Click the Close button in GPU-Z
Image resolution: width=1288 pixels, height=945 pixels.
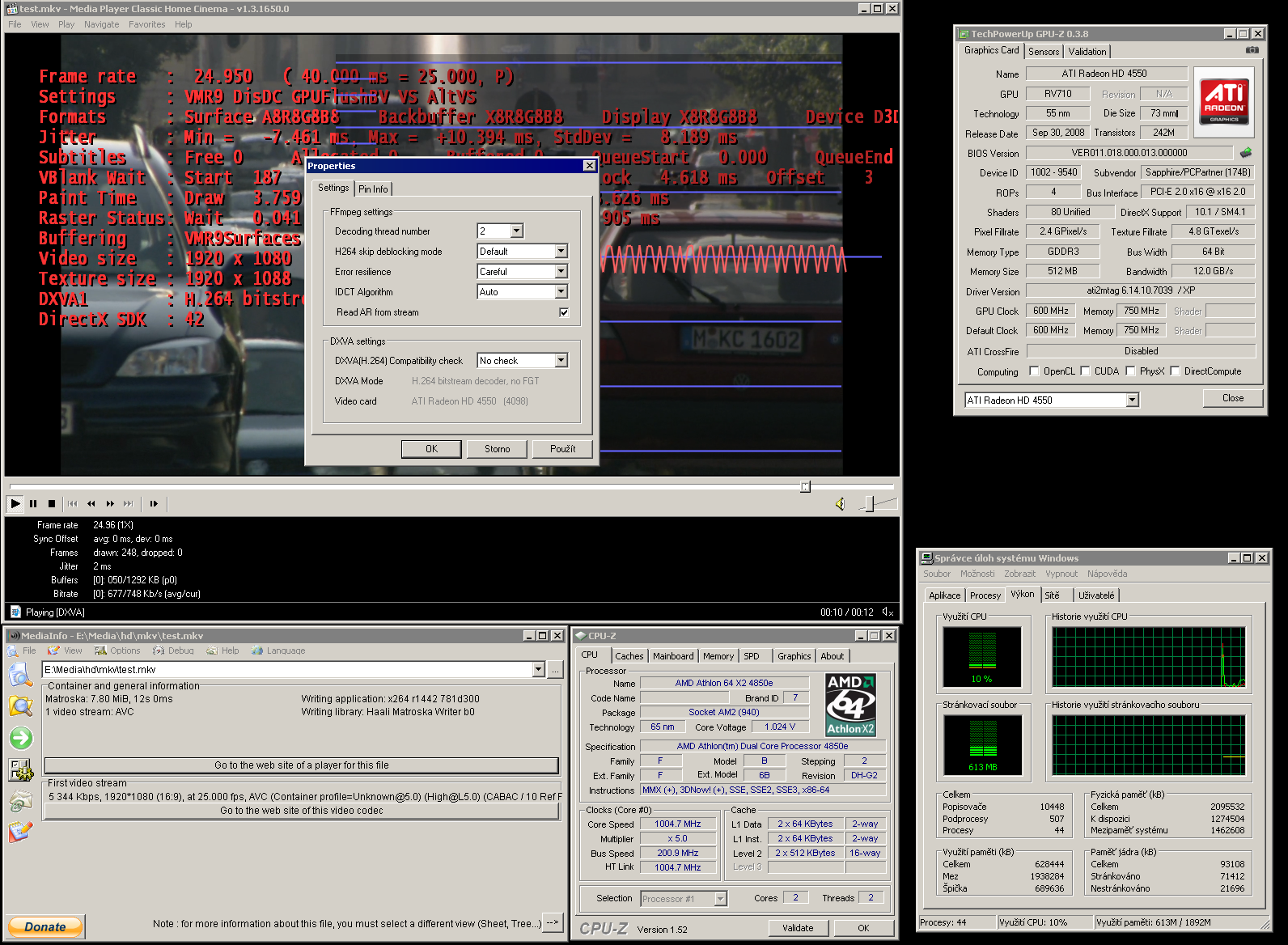tap(1233, 398)
